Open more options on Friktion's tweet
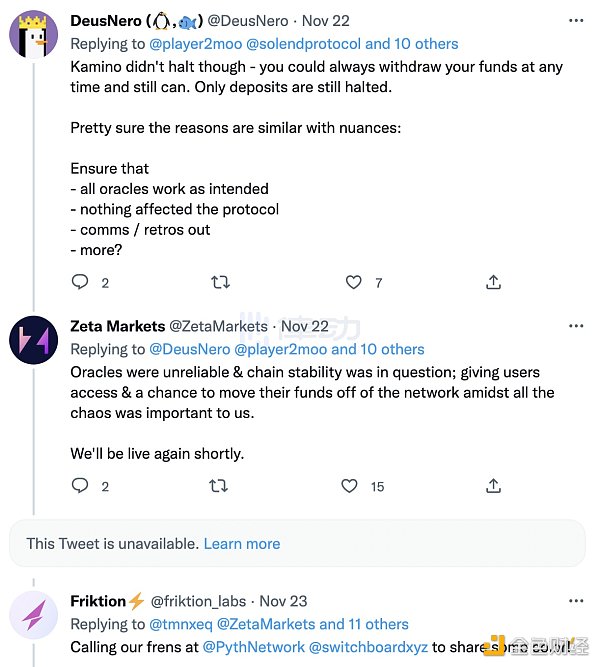The height and width of the screenshot is (667, 600). [575, 601]
